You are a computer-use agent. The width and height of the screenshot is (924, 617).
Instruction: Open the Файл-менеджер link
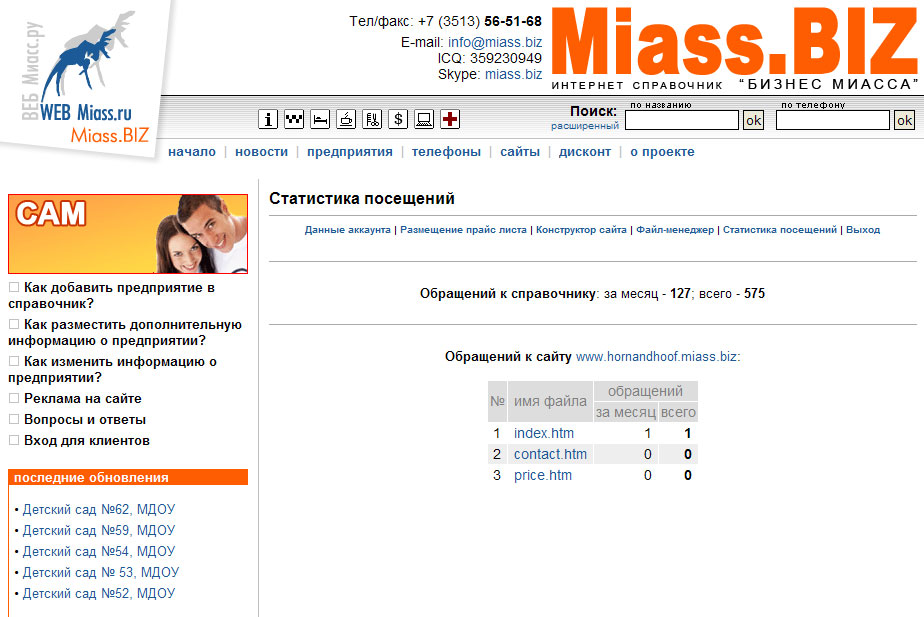pyautogui.click(x=675, y=230)
